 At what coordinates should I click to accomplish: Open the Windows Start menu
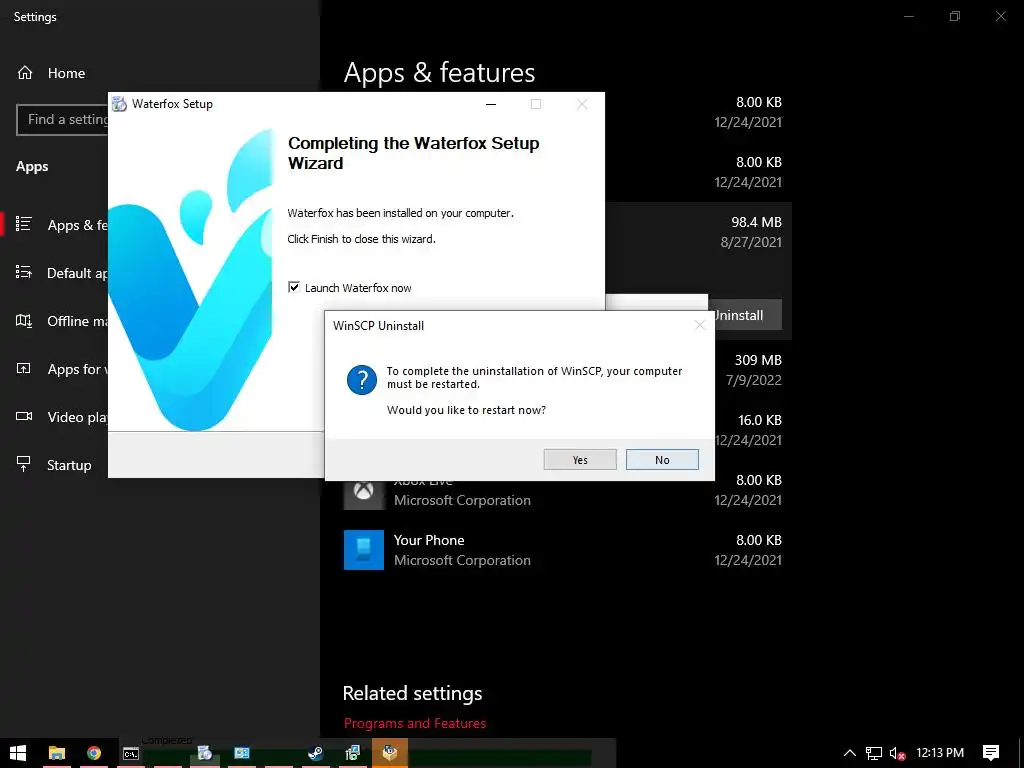click(x=18, y=753)
